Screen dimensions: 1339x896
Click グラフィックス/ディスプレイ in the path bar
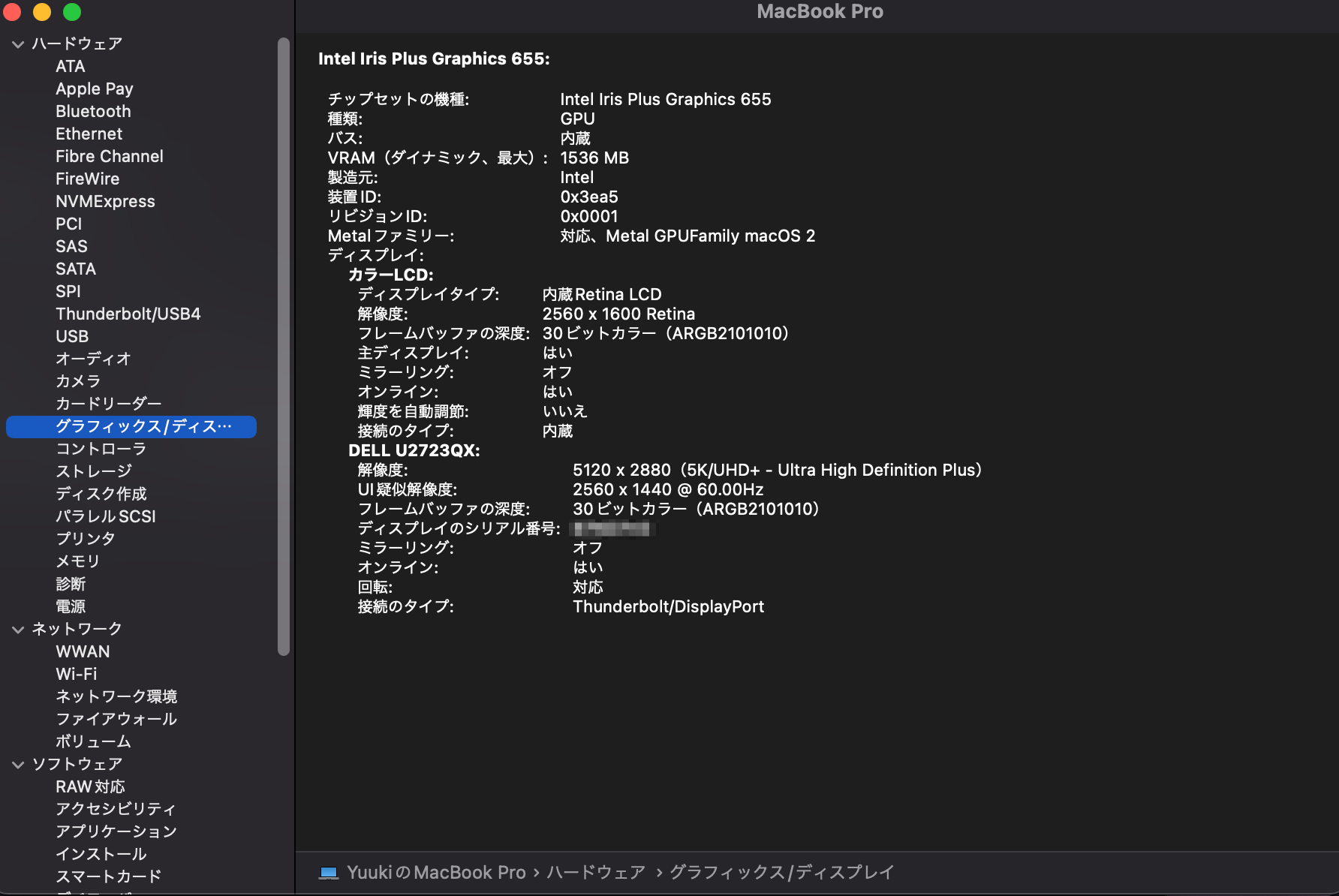pyautogui.click(x=781, y=873)
